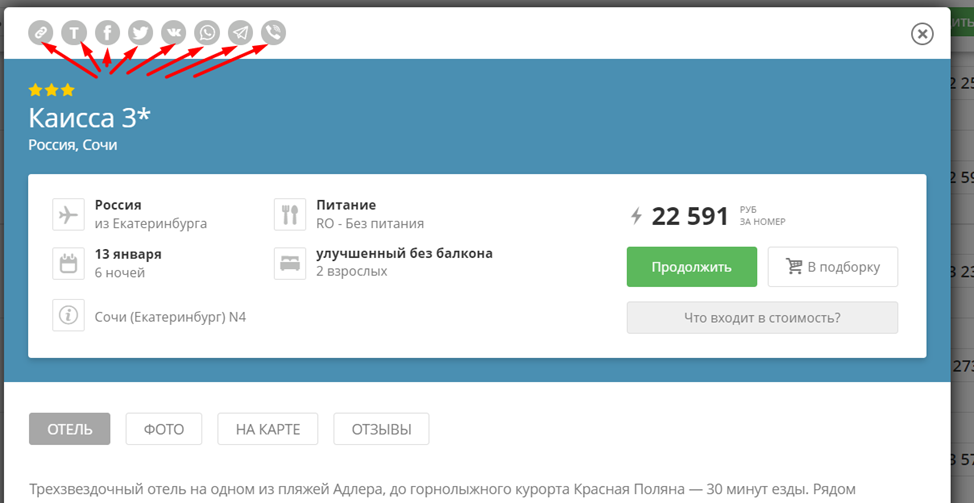Screen dimensions: 974x503
Task: Select the ОТЕЛЬ tab
Action: [x=70, y=429]
